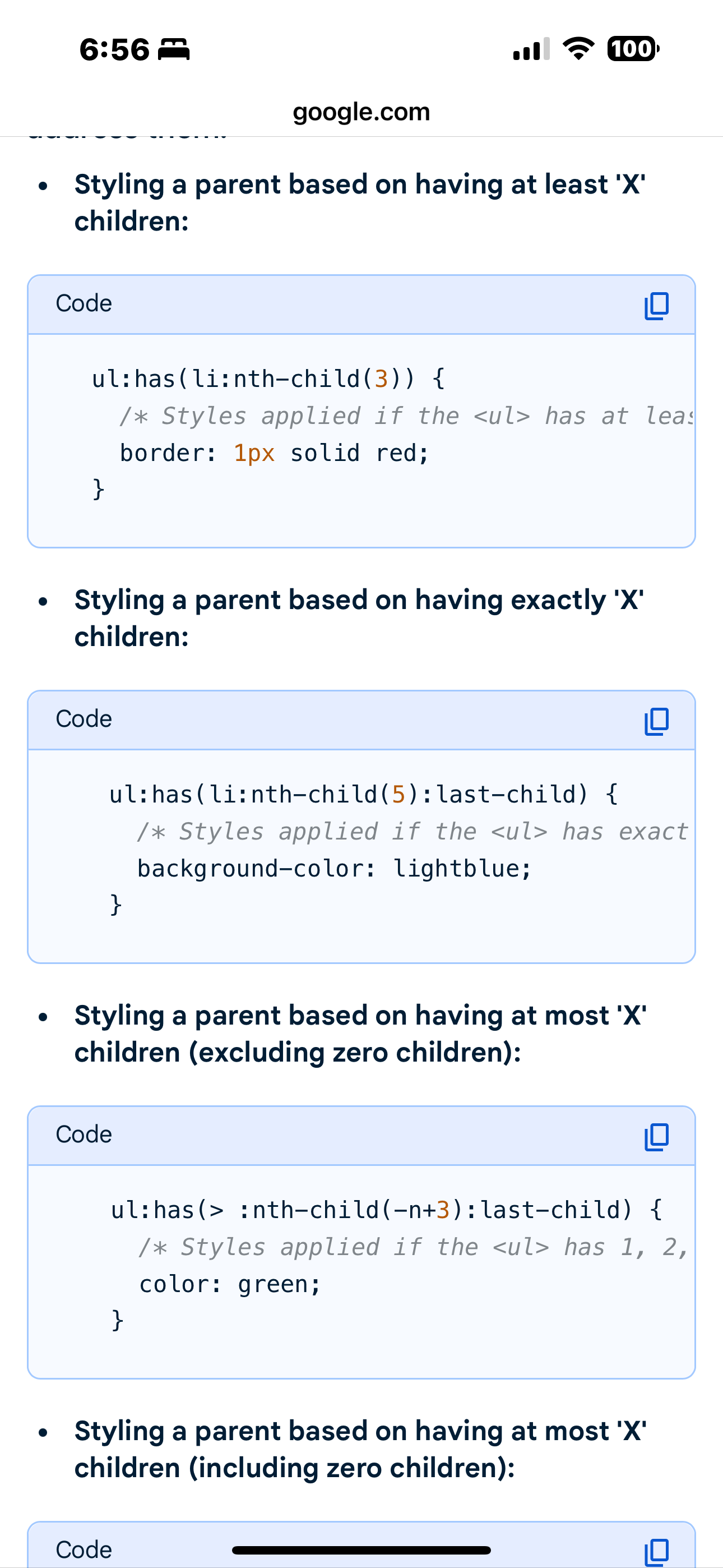Image resolution: width=723 pixels, height=1568 pixels.
Task: Tap the 'background-color: lightblue;' line
Action: 333,869
